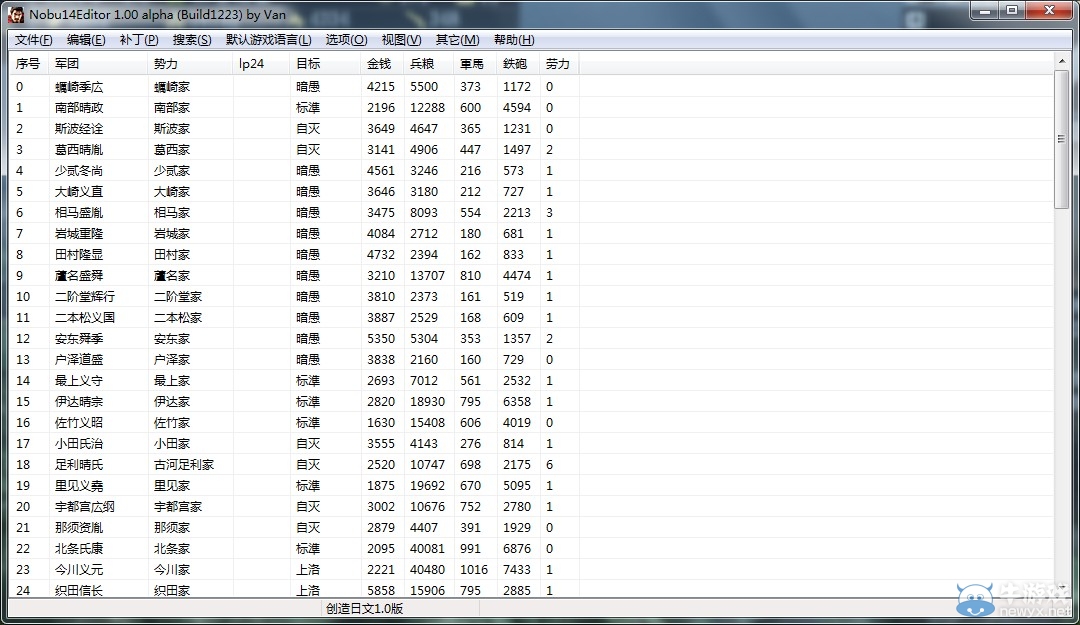
Task: Minimize the Nobu14Editor window
Action: click(x=985, y=11)
